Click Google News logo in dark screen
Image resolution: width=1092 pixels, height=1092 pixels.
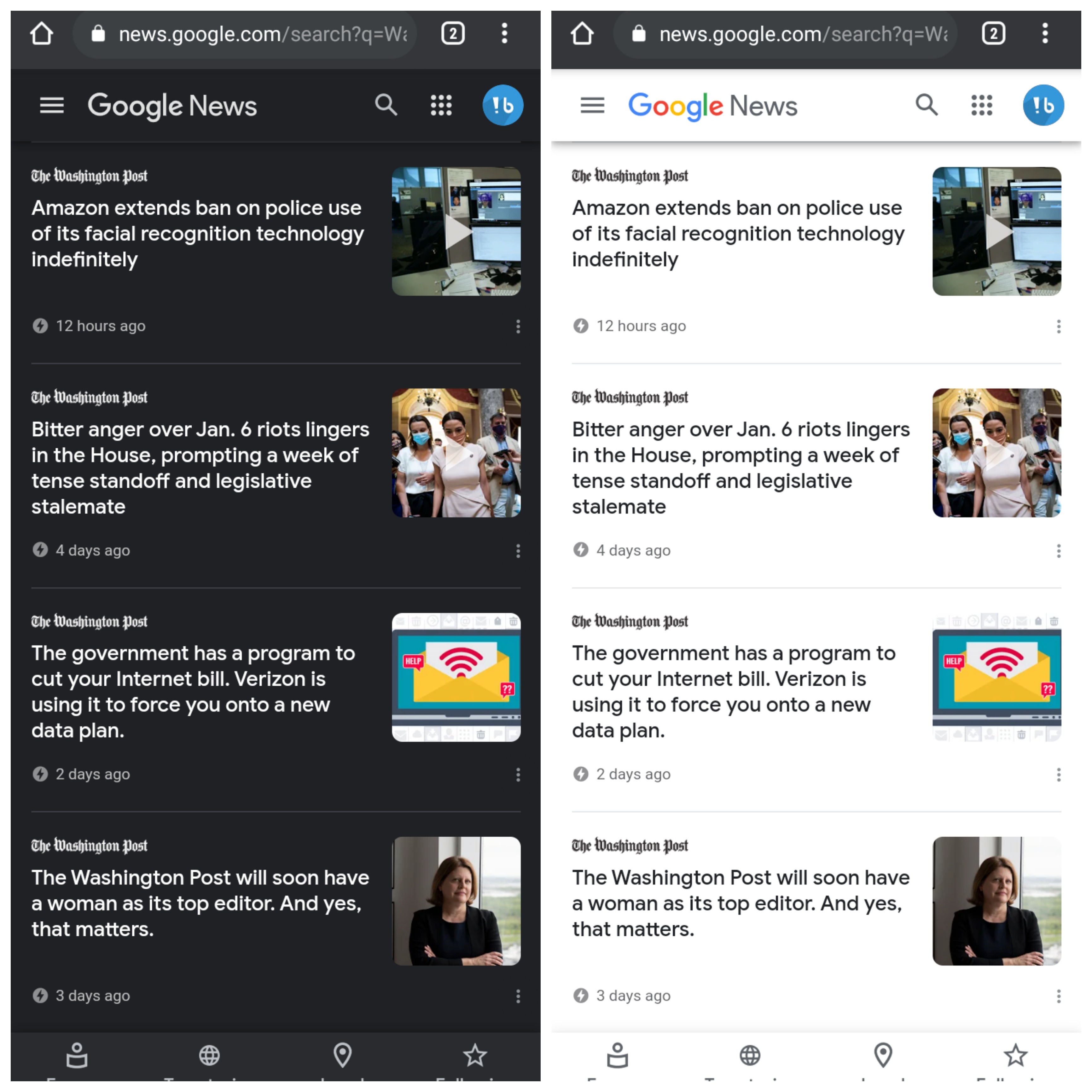coord(172,106)
